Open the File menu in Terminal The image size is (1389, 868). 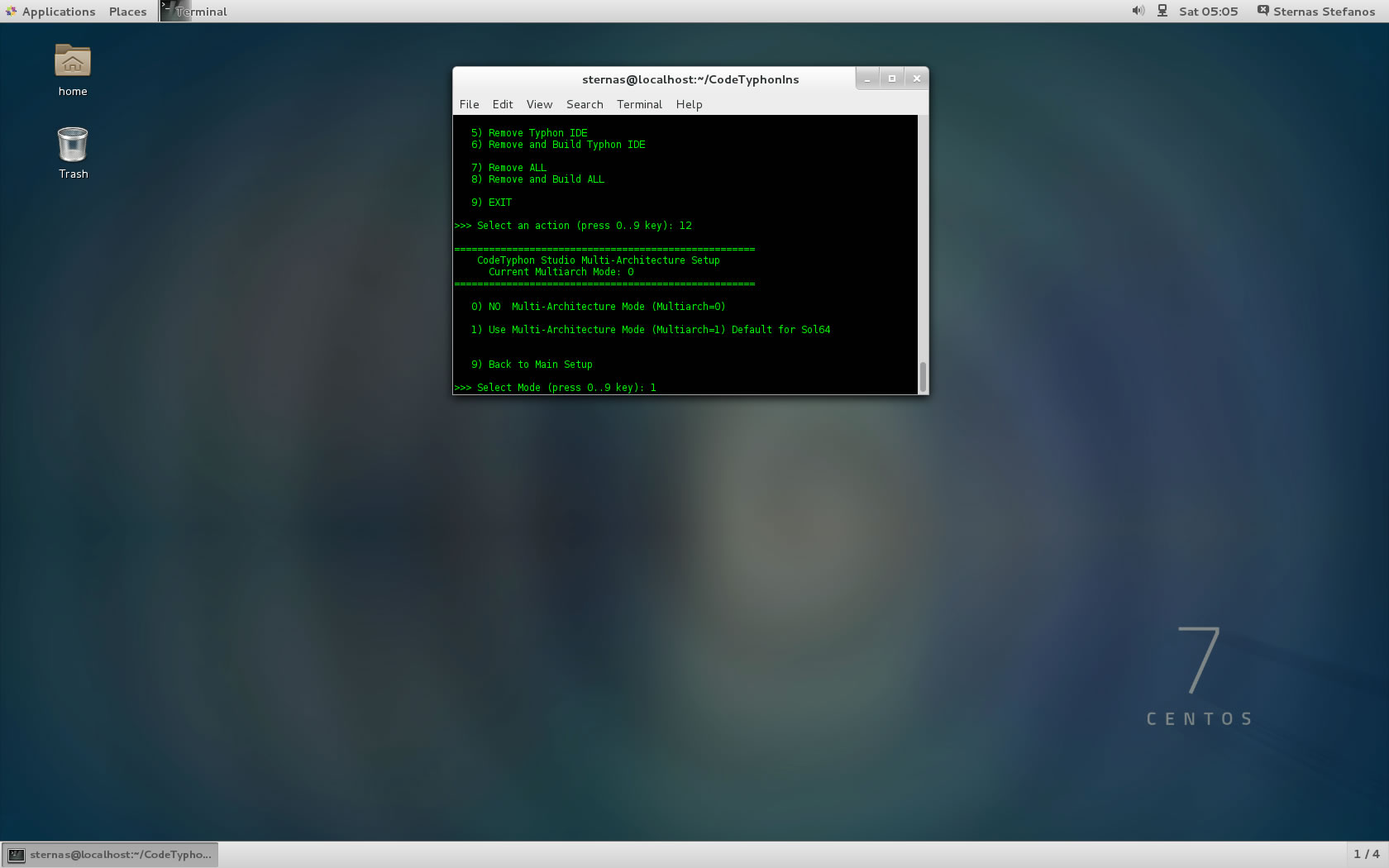[x=469, y=104]
